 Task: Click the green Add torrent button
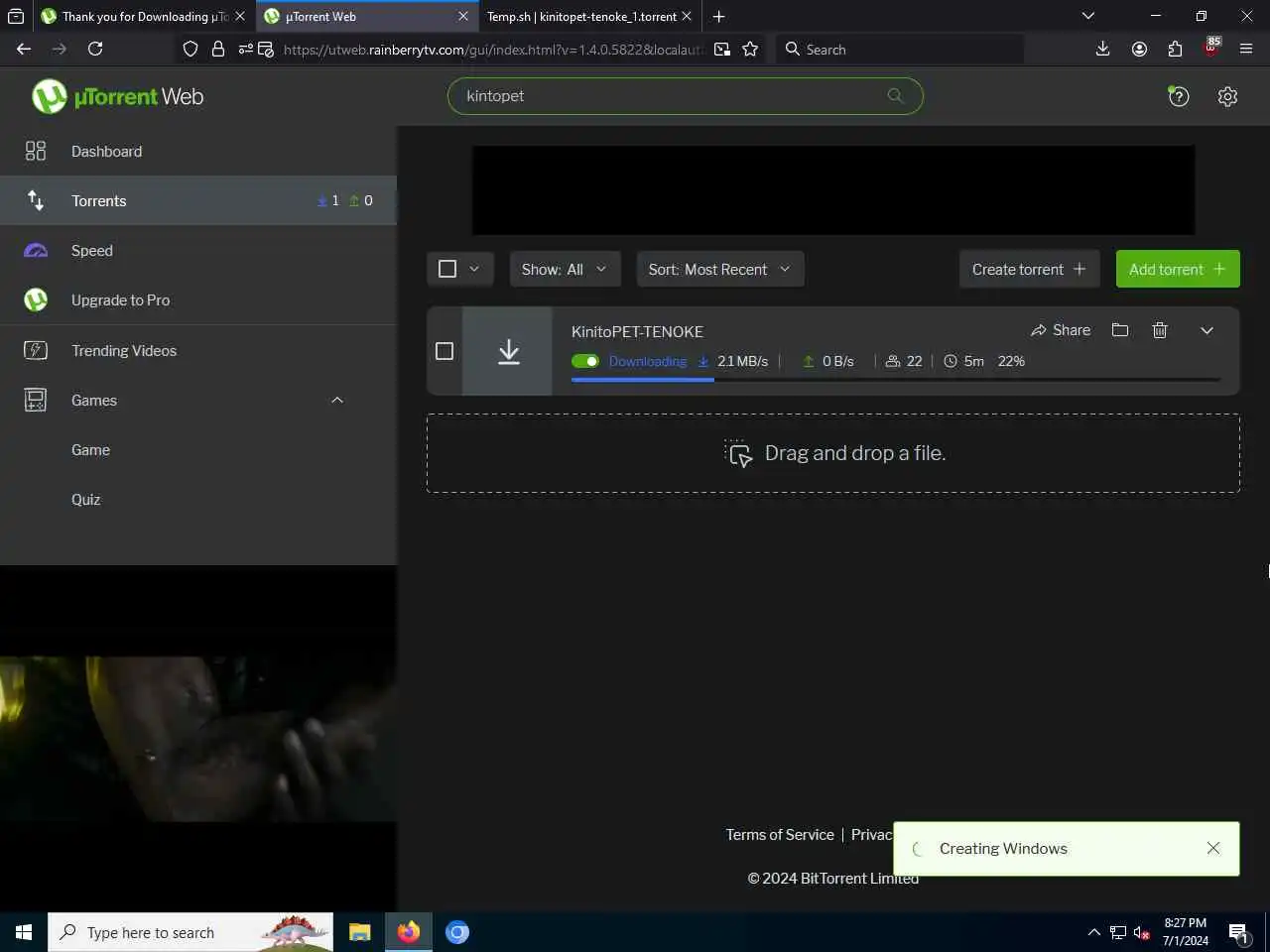[x=1178, y=269]
